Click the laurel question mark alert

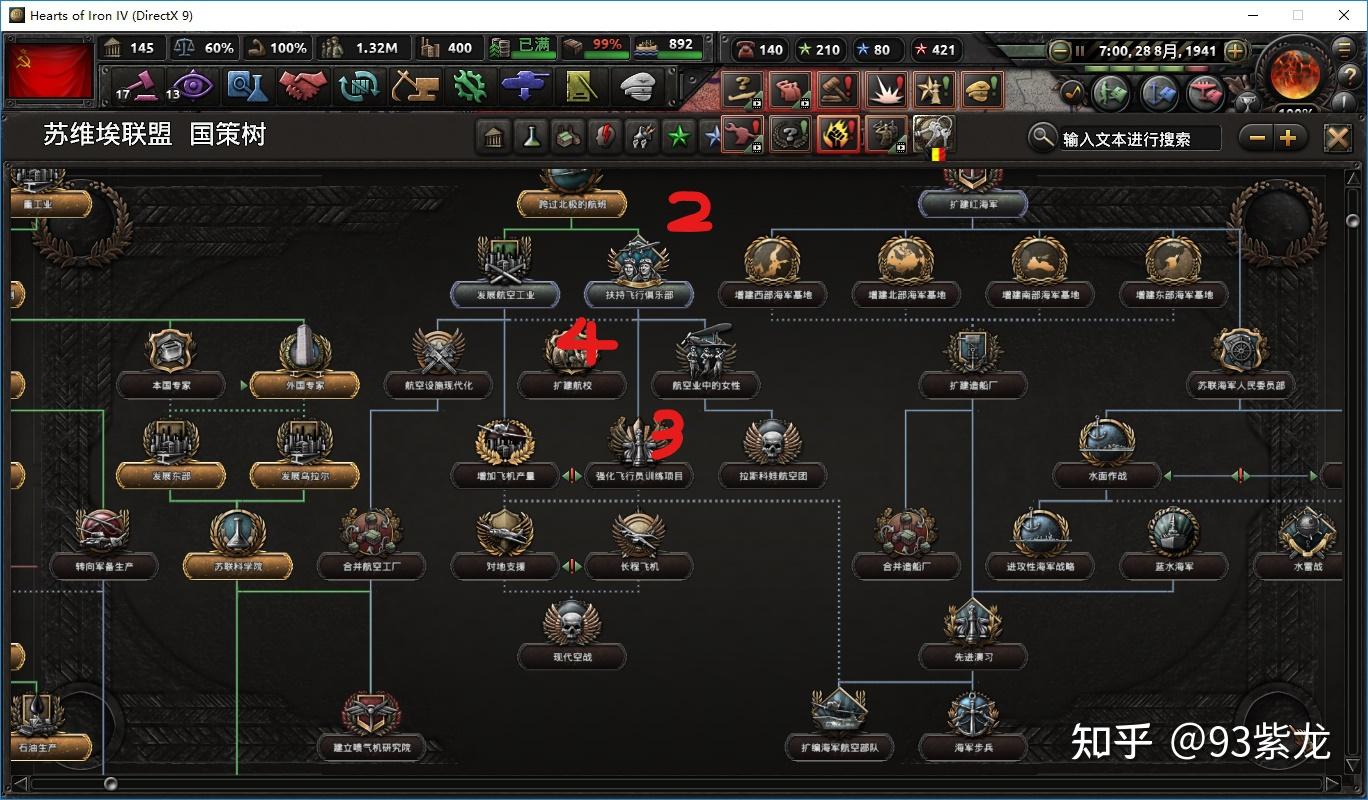790,134
